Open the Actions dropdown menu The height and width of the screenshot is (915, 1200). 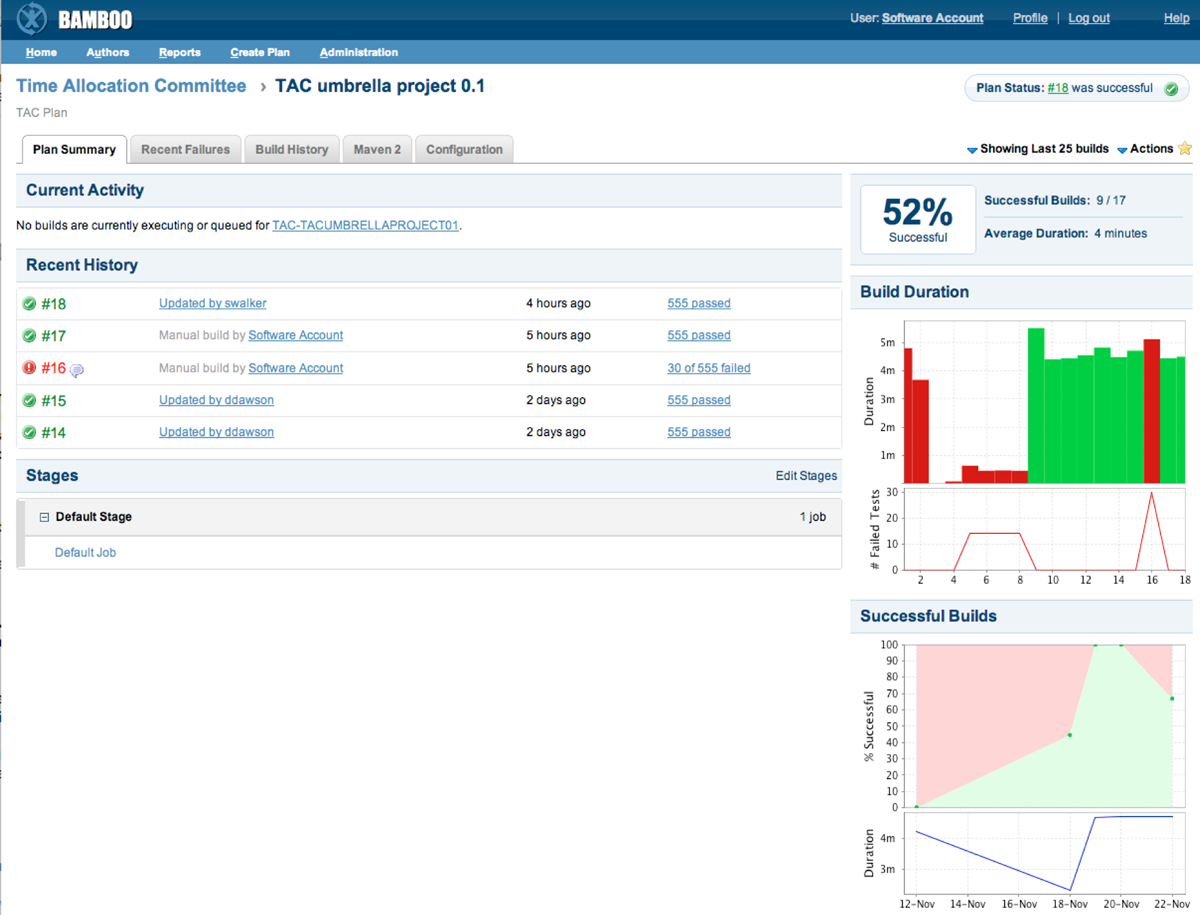click(1145, 149)
